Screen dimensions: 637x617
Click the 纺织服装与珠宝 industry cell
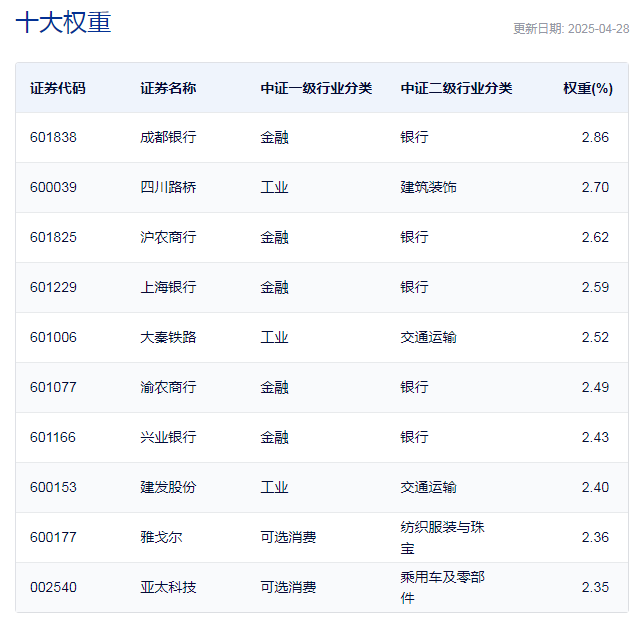click(442, 537)
